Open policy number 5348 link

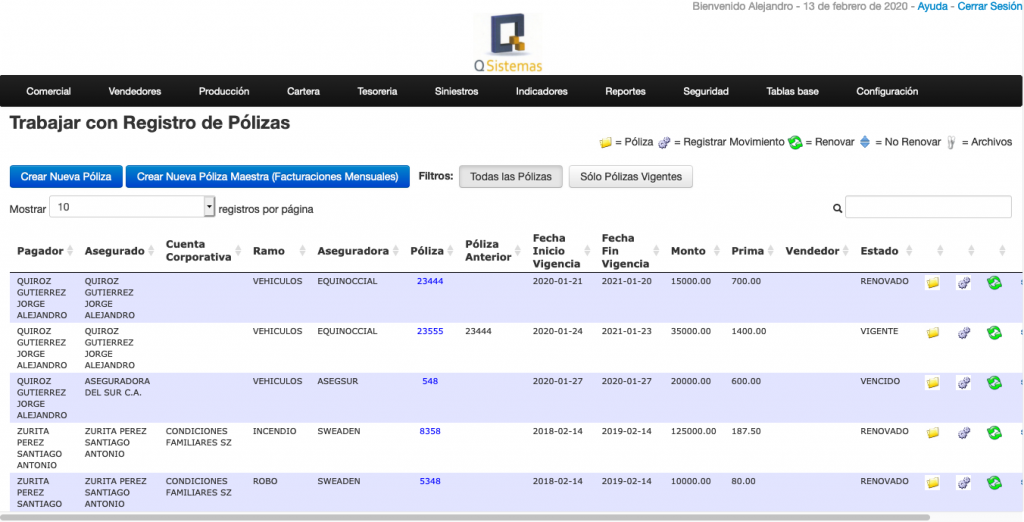pyautogui.click(x=430, y=481)
